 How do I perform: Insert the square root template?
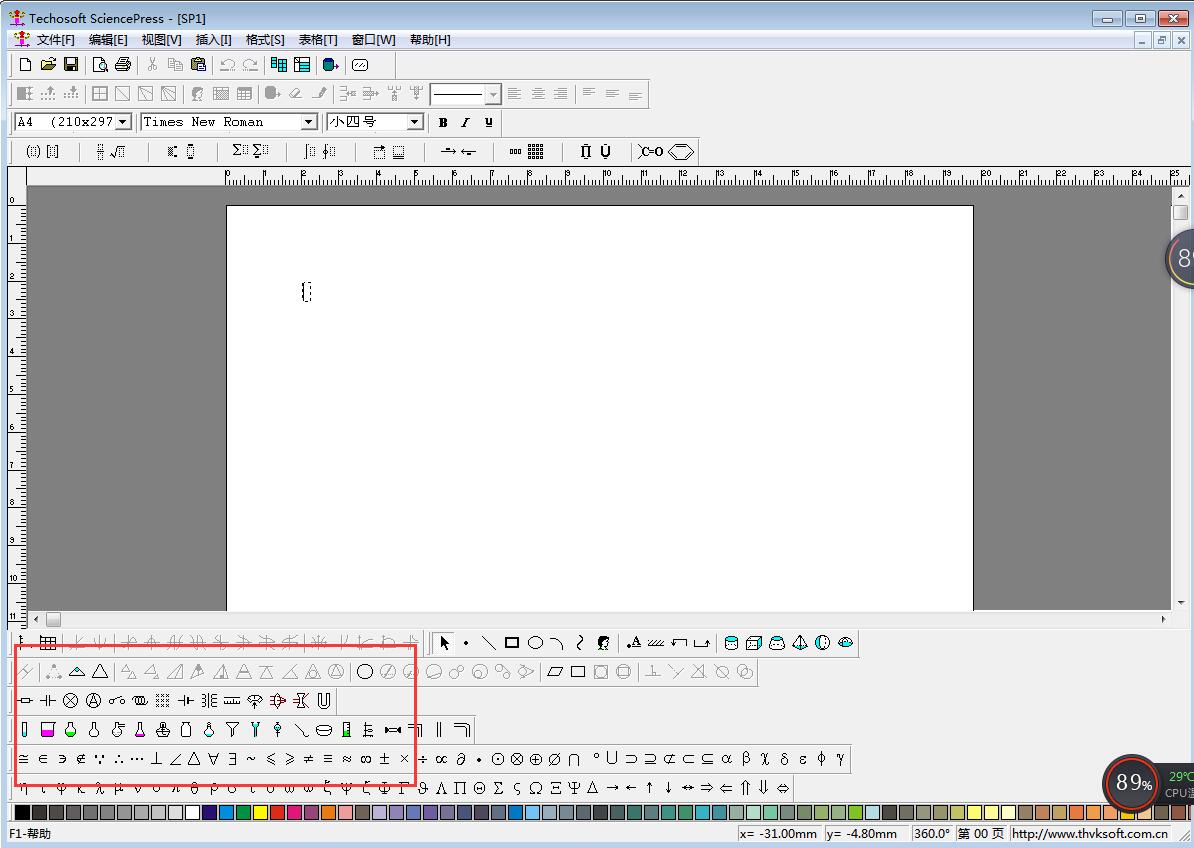pyautogui.click(x=117, y=152)
